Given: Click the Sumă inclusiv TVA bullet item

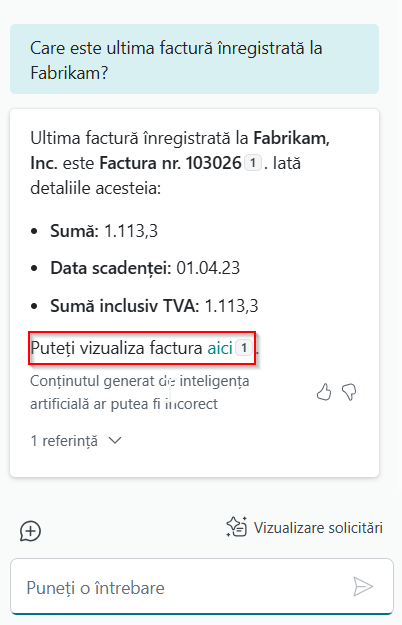Looking at the screenshot, I should (x=154, y=306).
